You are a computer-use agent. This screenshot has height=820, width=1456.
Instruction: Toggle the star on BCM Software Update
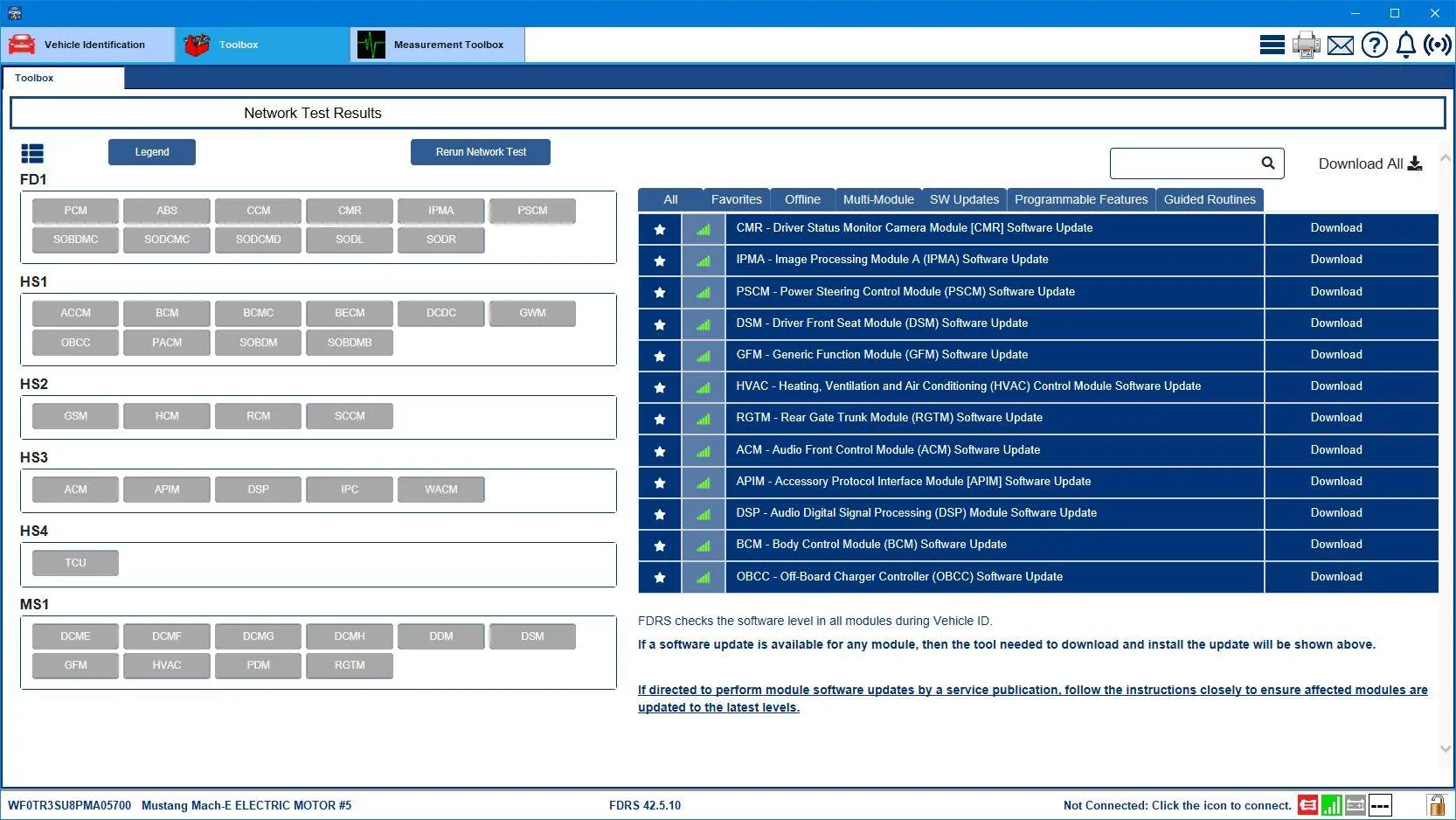pos(660,546)
